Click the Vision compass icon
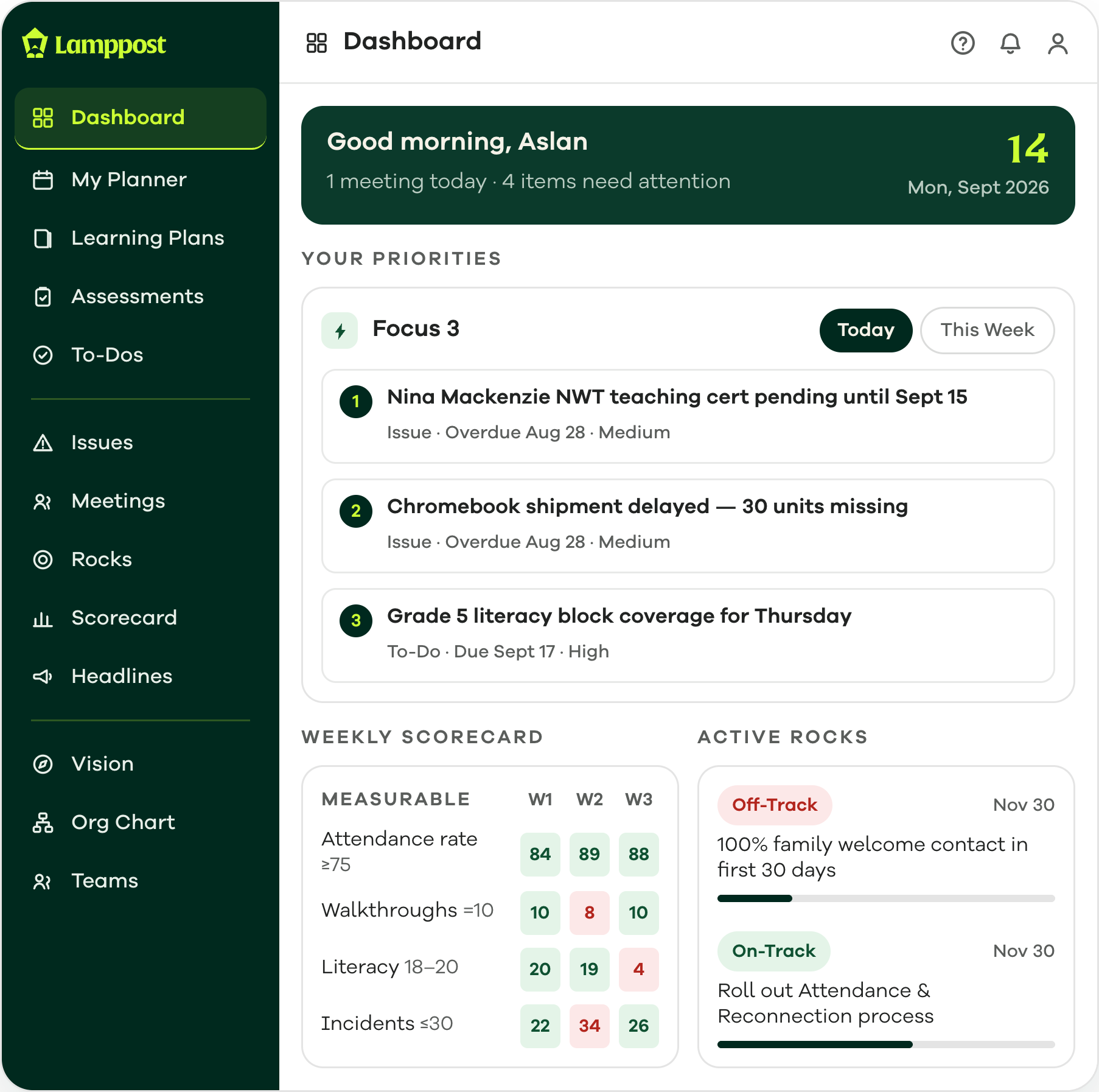1099x1092 pixels. (43, 764)
